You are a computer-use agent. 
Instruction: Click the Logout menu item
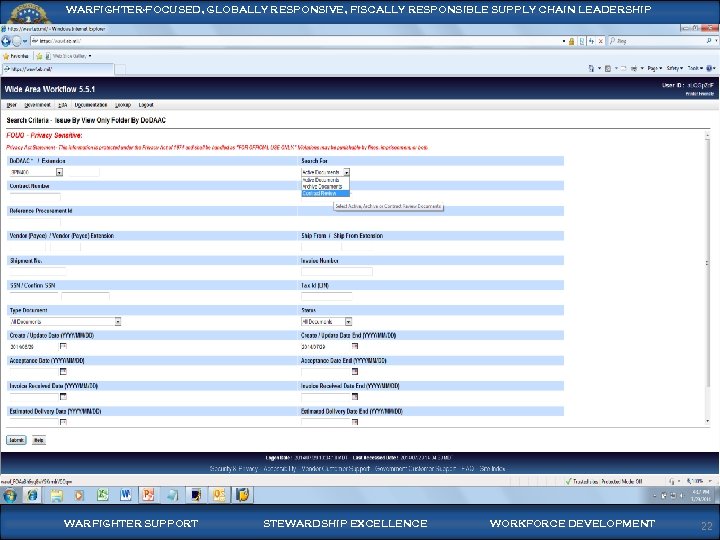tap(146, 105)
